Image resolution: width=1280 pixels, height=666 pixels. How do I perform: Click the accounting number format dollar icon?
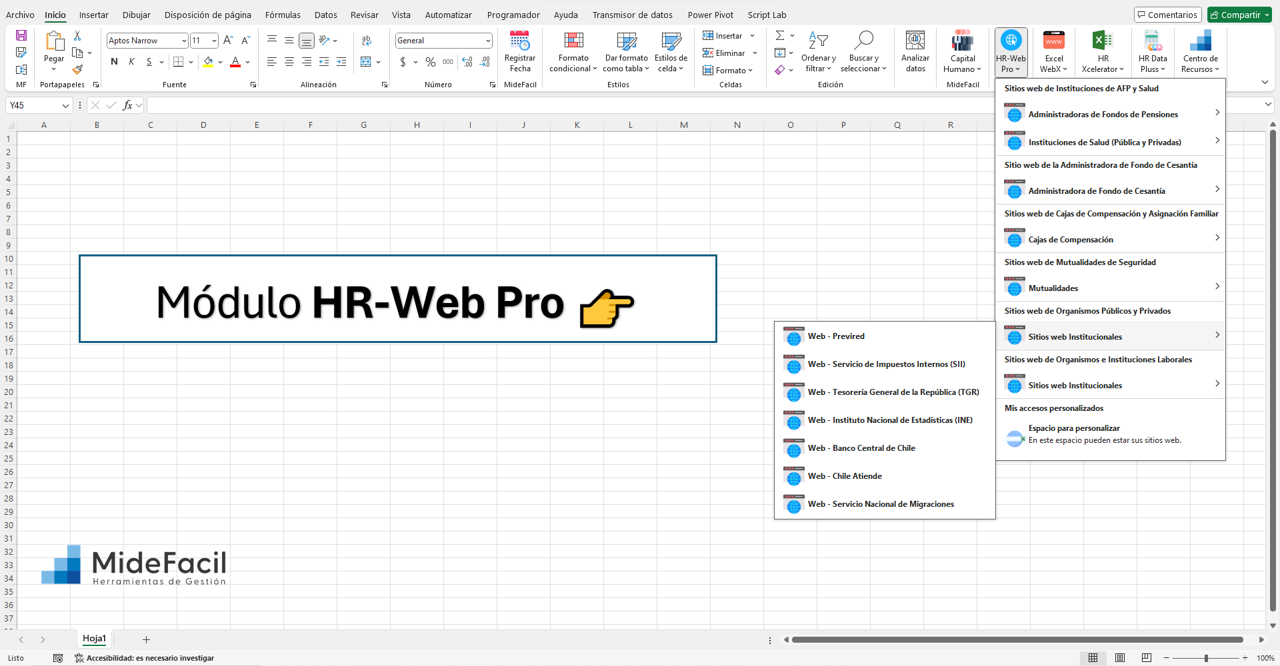[403, 62]
